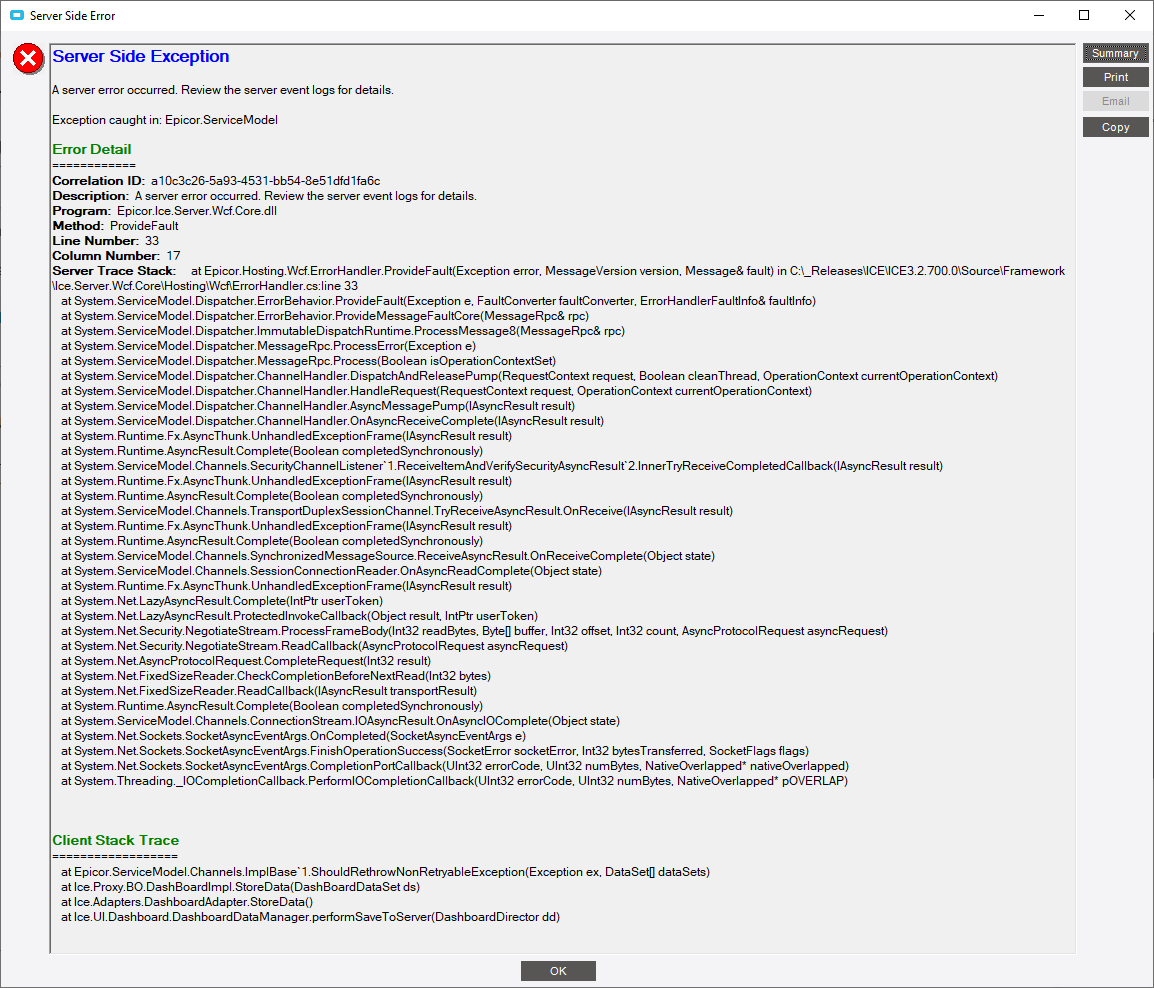Minimize the Server Side Error window

tap(1038, 15)
